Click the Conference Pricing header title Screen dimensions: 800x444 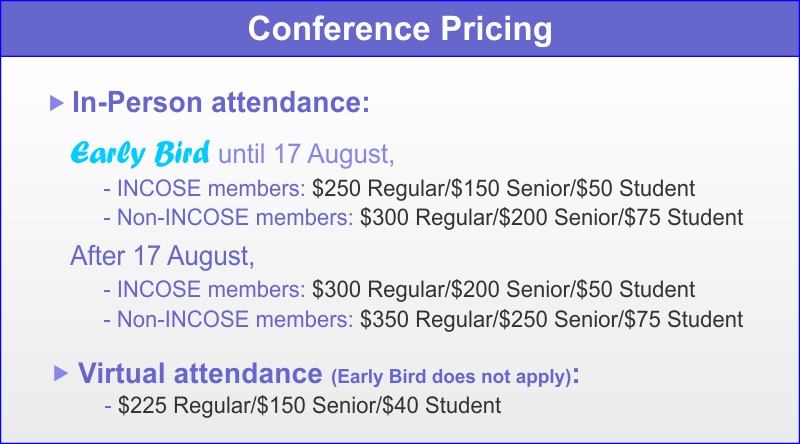(x=400, y=29)
